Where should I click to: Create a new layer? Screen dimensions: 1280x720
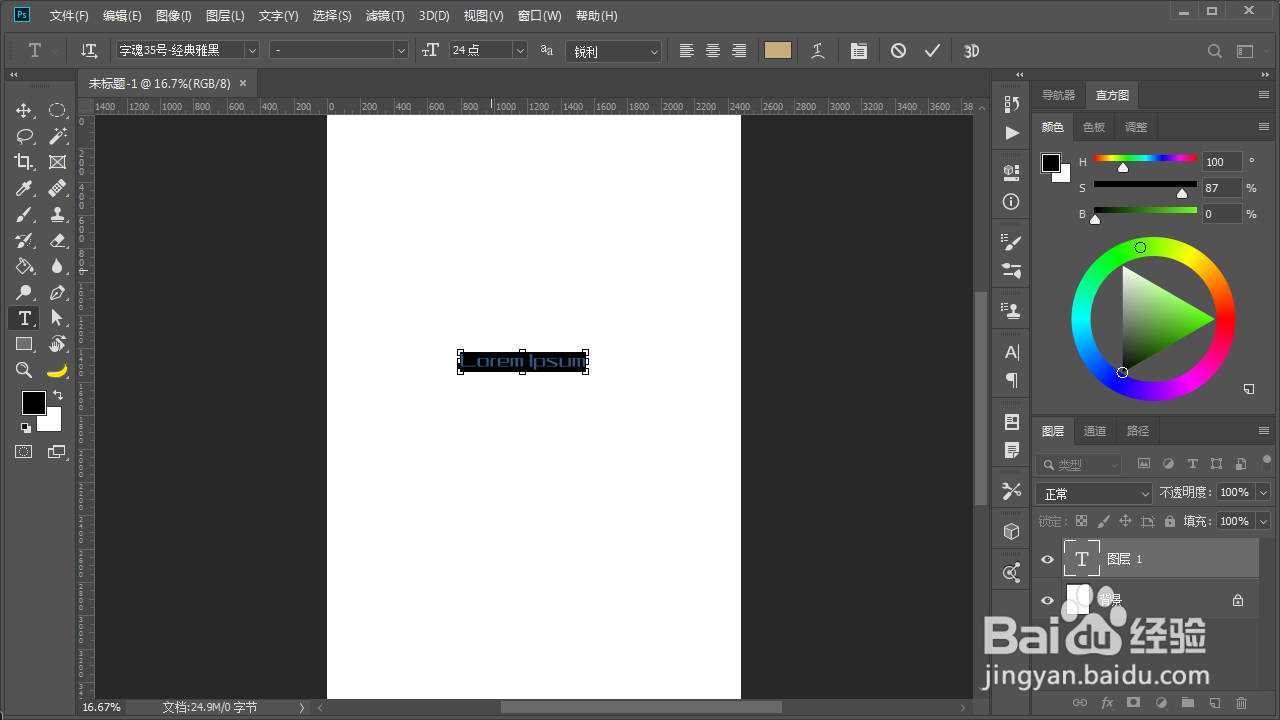1215,703
